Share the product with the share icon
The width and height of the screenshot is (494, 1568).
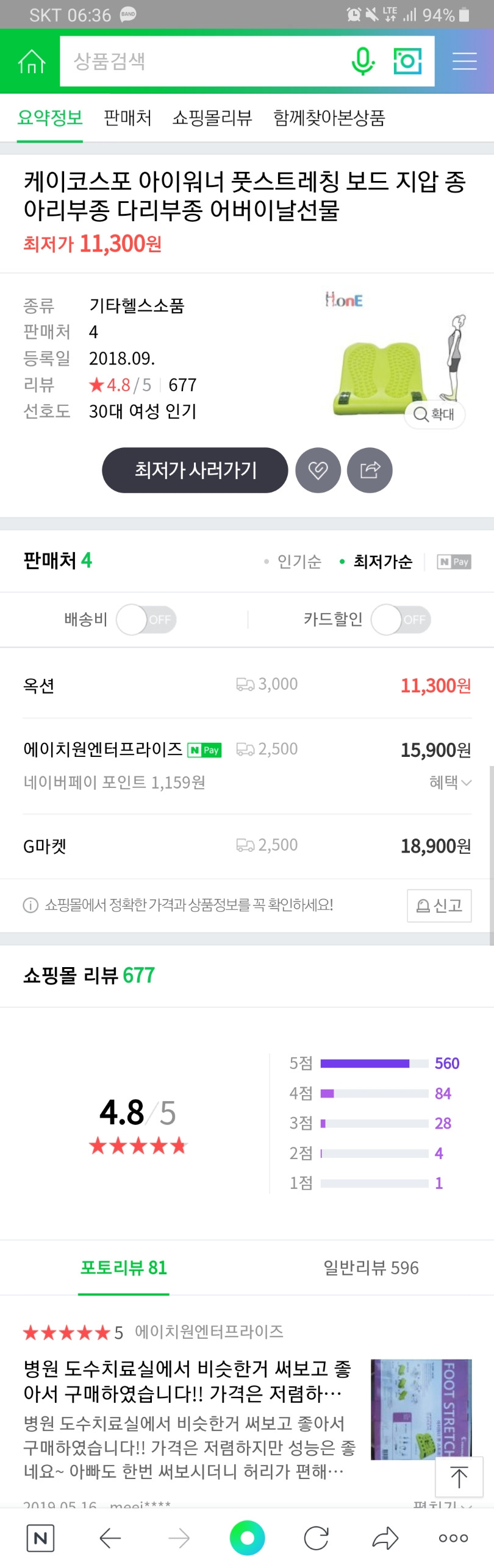click(370, 470)
